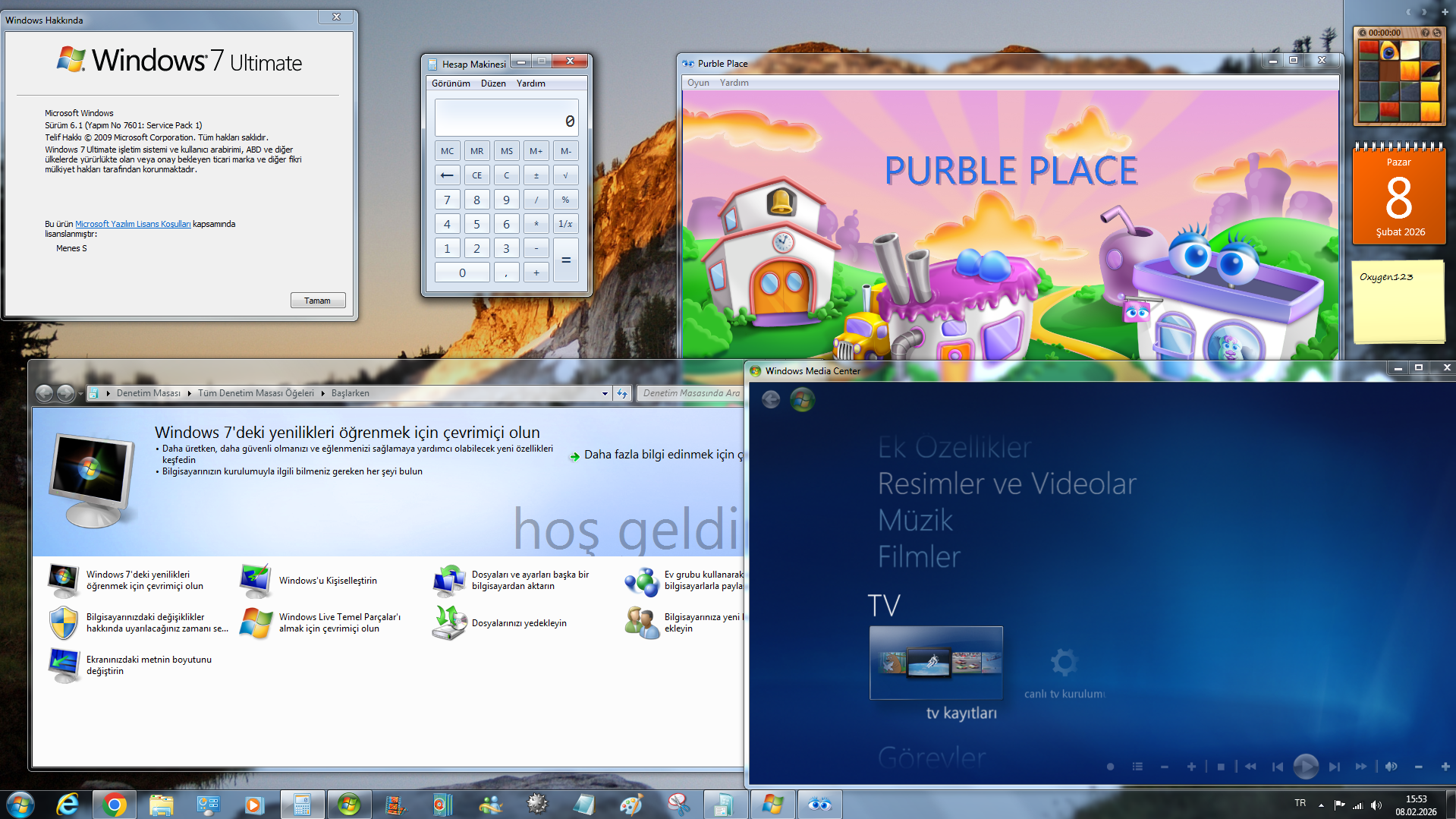Click the square root key on calculator

tap(566, 175)
